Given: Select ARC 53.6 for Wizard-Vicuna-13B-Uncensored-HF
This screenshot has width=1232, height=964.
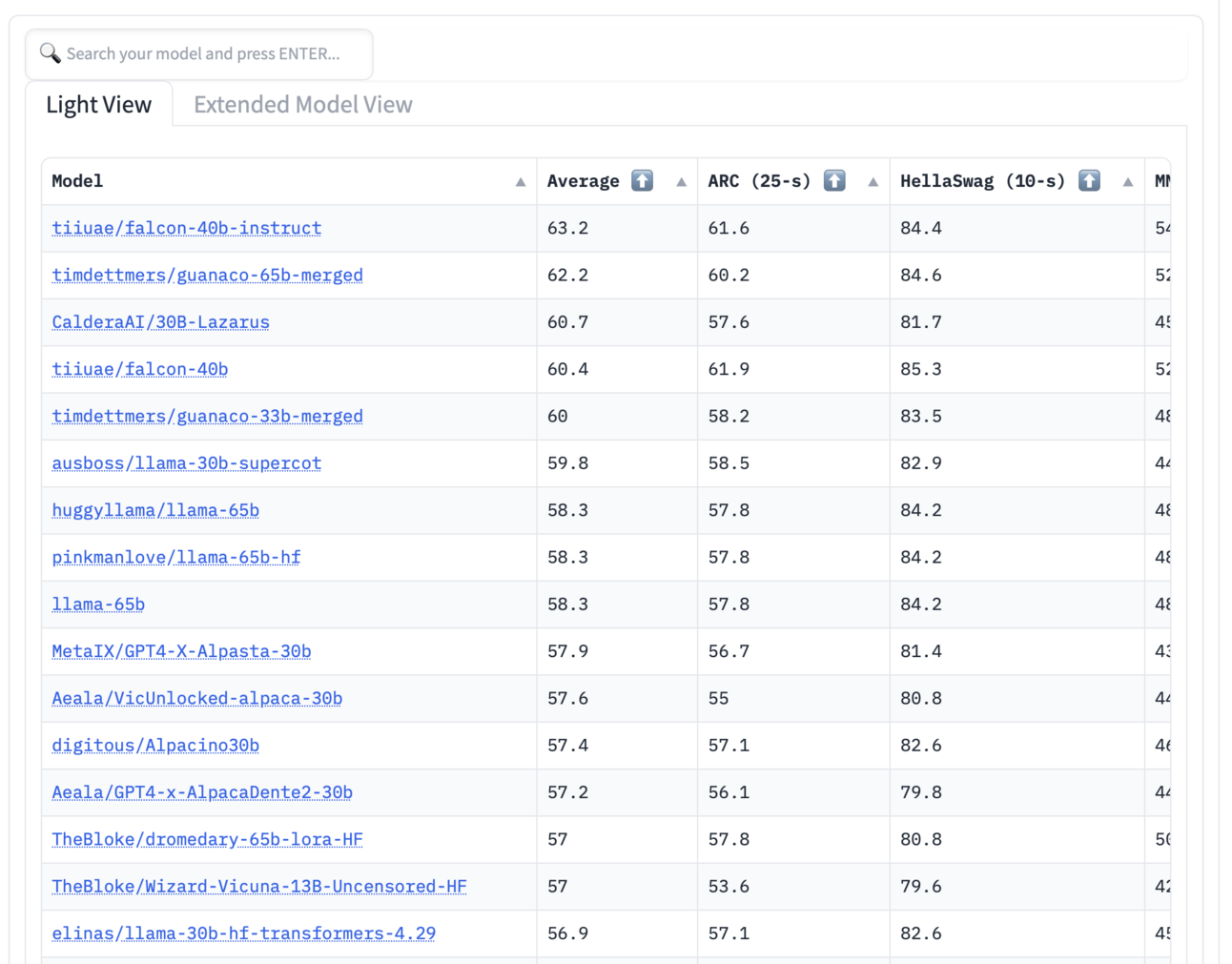Looking at the screenshot, I should 729,886.
